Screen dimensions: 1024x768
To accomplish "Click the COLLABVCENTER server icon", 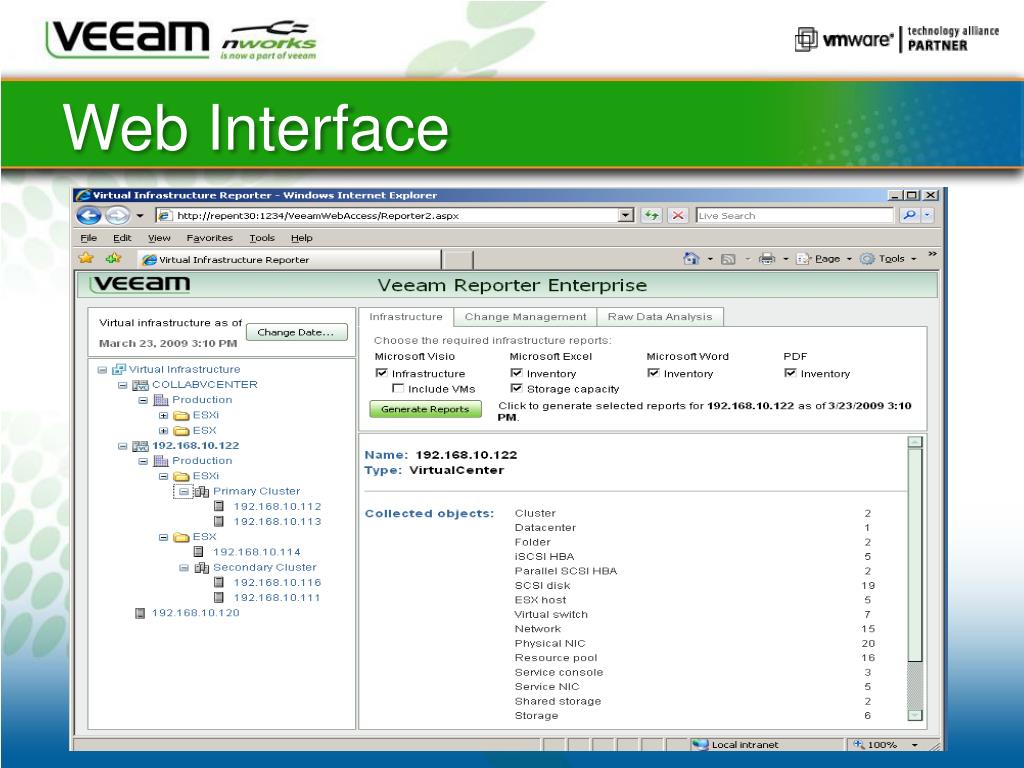I will click(140, 385).
